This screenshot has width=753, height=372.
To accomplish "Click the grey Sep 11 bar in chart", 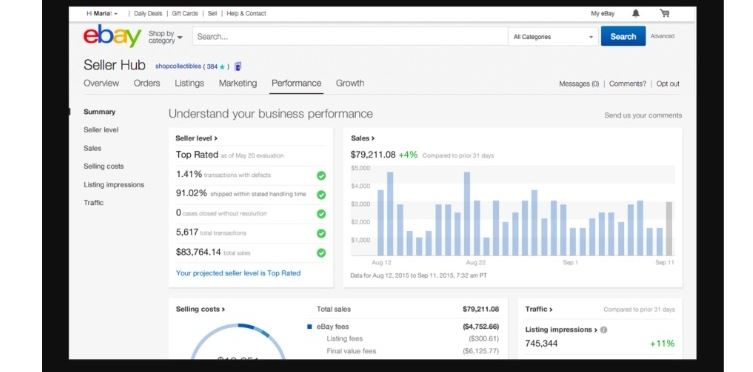I will click(x=669, y=228).
